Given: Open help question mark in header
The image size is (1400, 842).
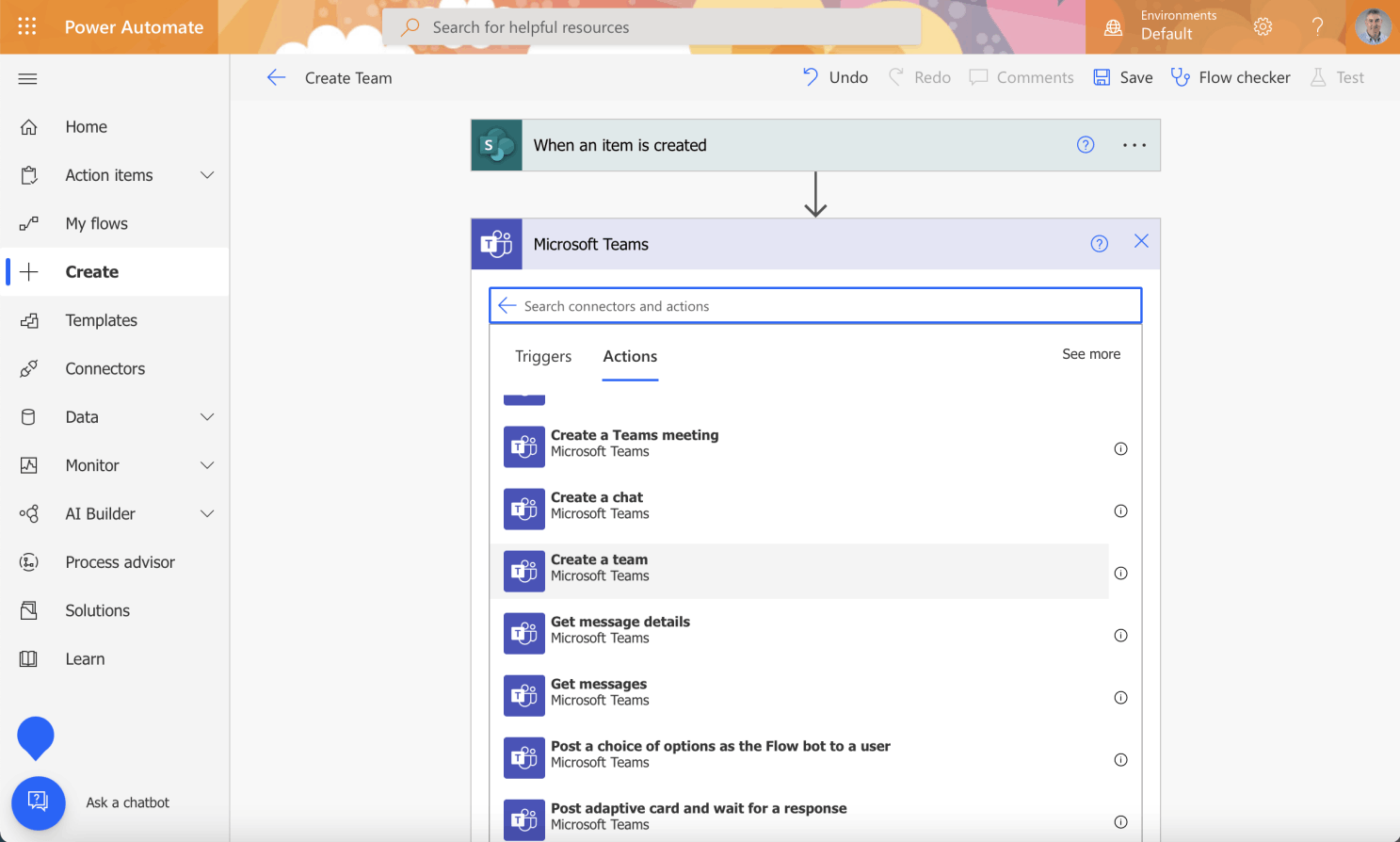Looking at the screenshot, I should point(1317,26).
